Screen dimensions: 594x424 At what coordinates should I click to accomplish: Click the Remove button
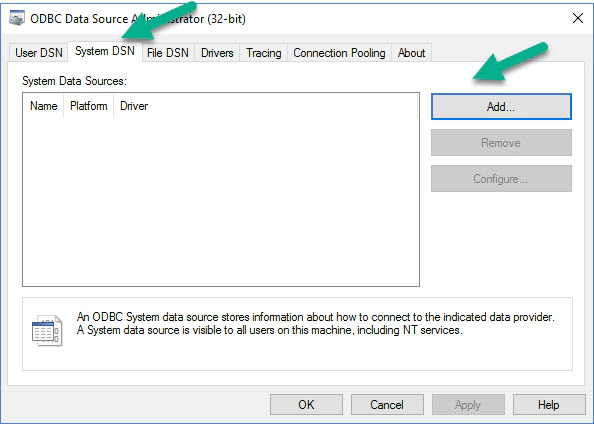501,142
